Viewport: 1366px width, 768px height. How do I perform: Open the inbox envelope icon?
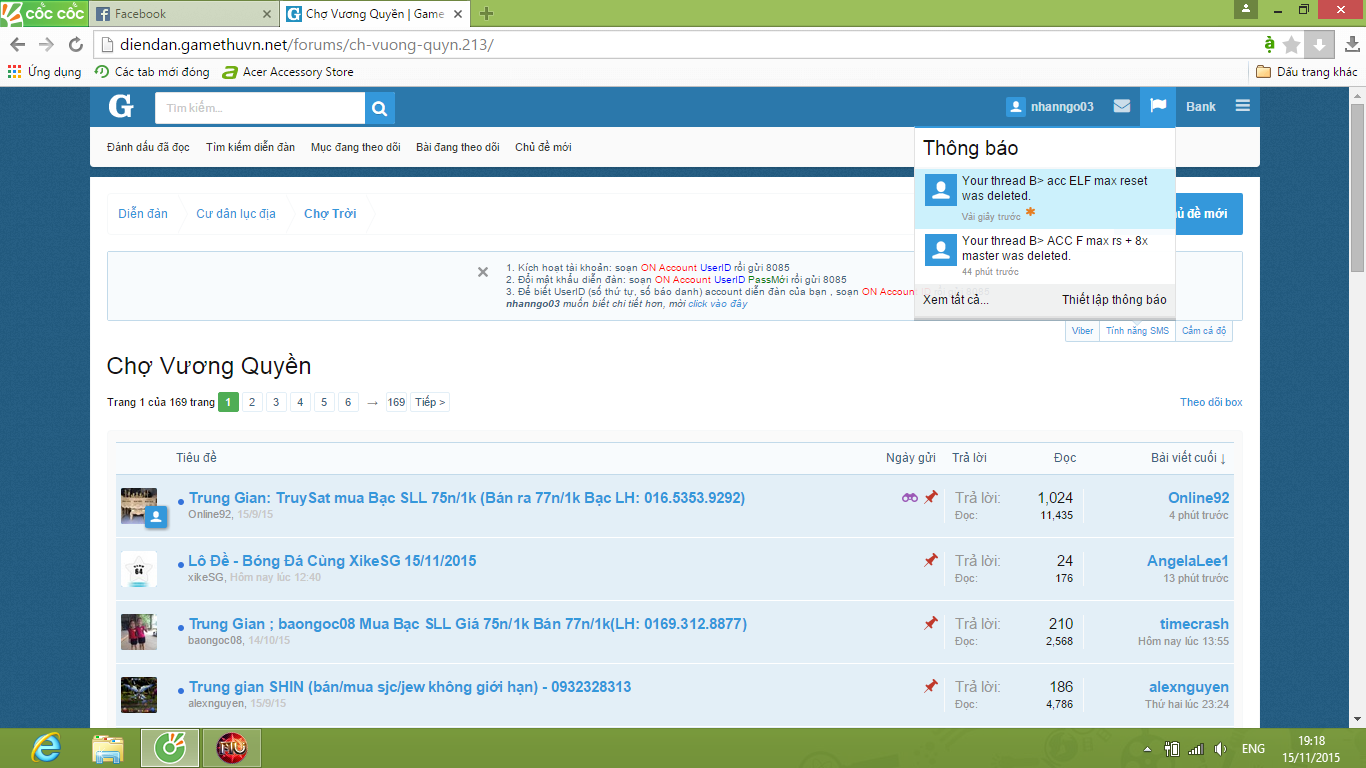pos(1122,107)
